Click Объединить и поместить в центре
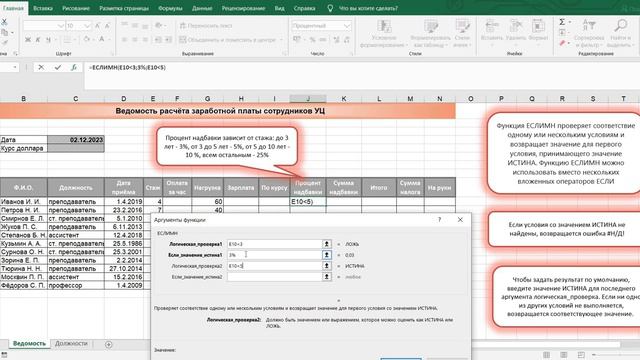The width and height of the screenshot is (640, 360). coord(228,40)
